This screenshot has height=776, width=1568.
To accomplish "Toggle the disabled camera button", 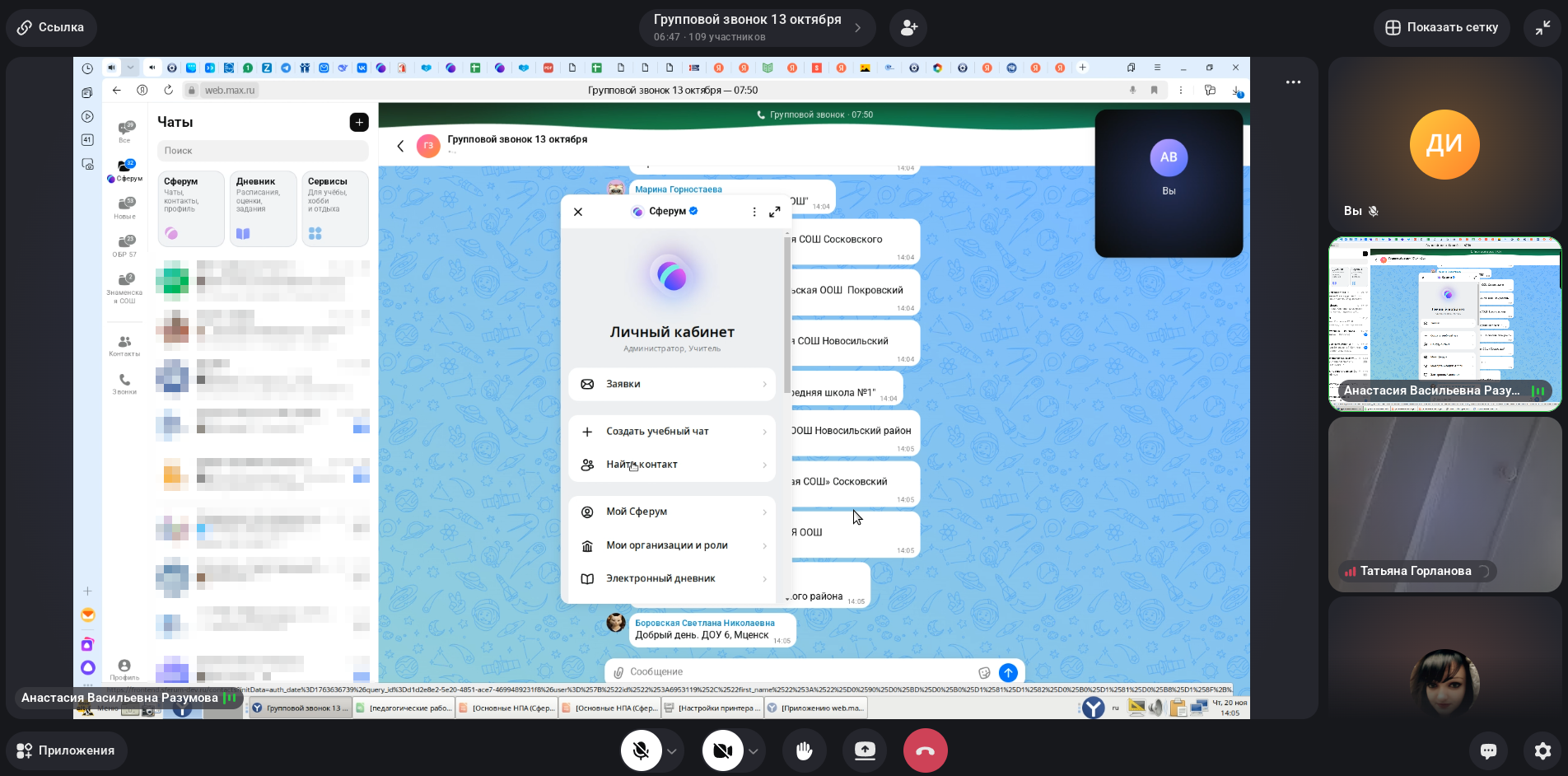I will pyautogui.click(x=722, y=750).
